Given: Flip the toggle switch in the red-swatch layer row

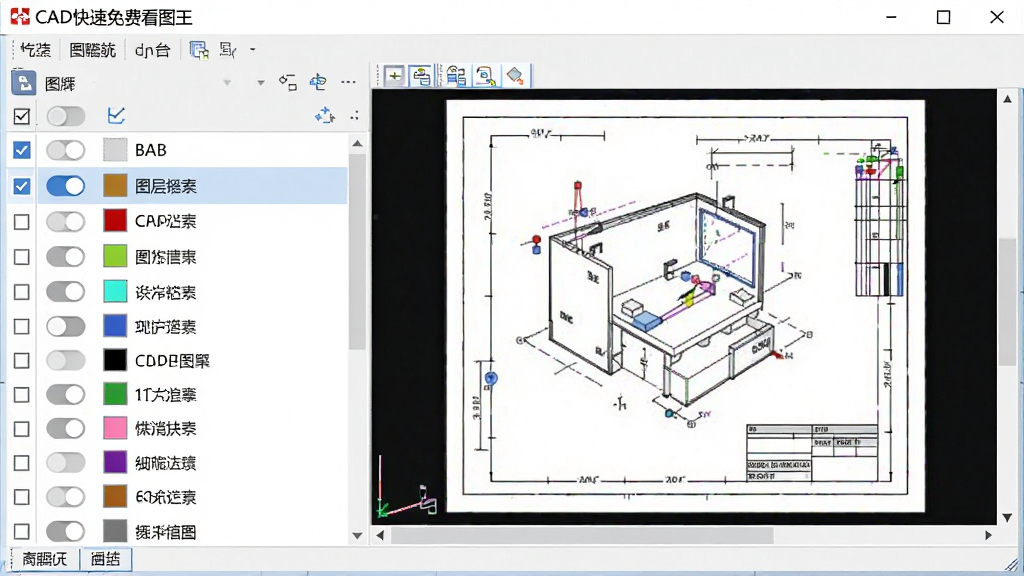Looking at the screenshot, I should (x=65, y=222).
